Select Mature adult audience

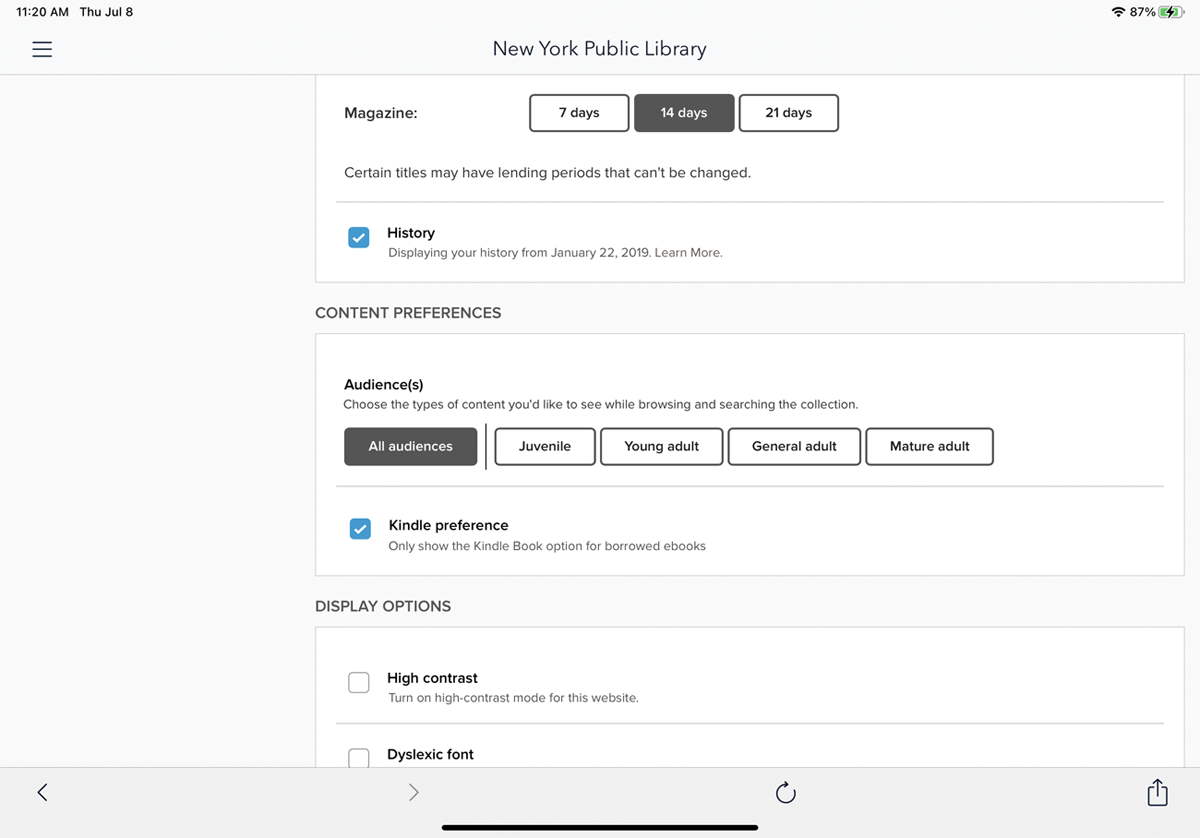[x=930, y=447]
